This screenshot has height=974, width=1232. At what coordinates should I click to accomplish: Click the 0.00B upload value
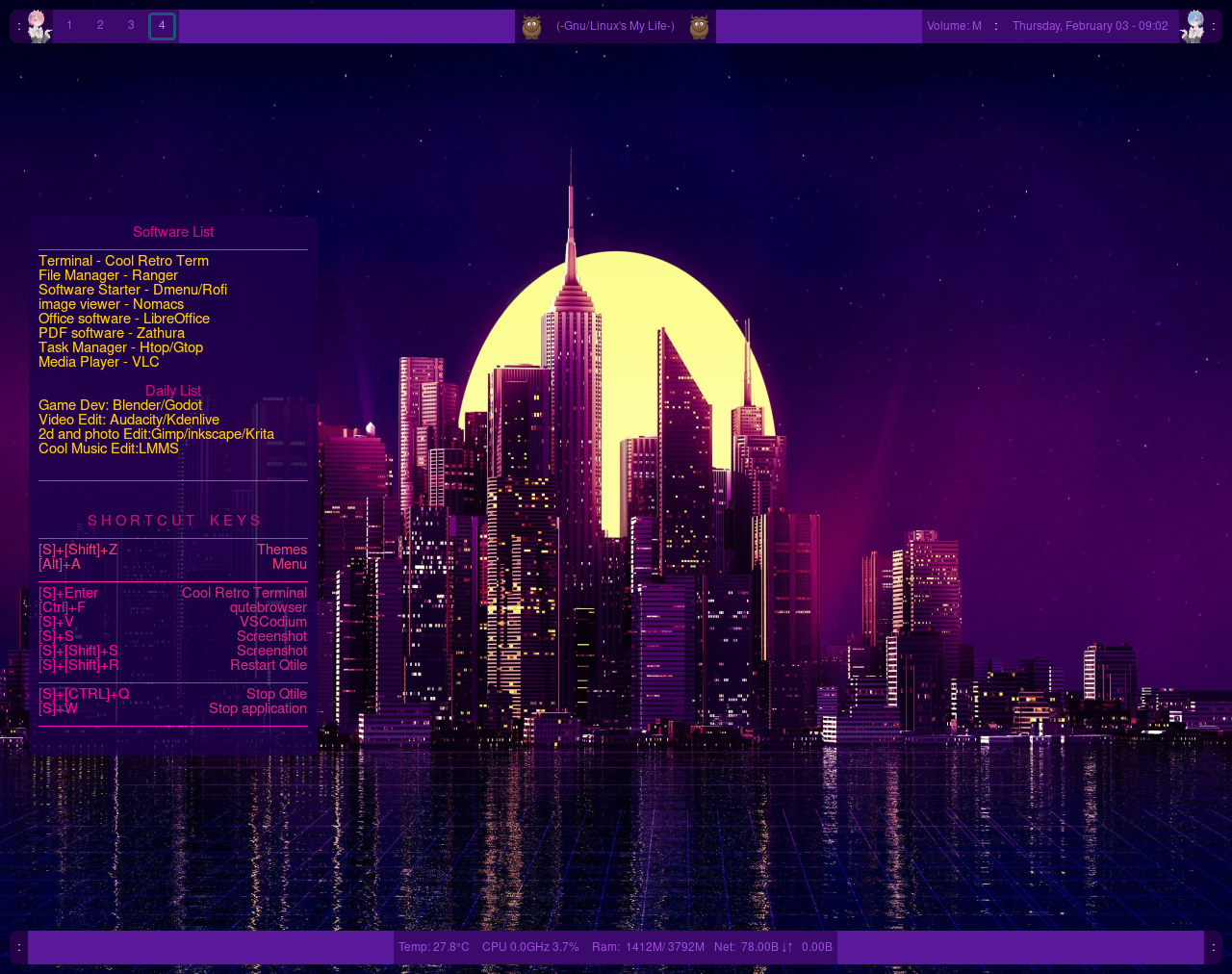[816, 947]
